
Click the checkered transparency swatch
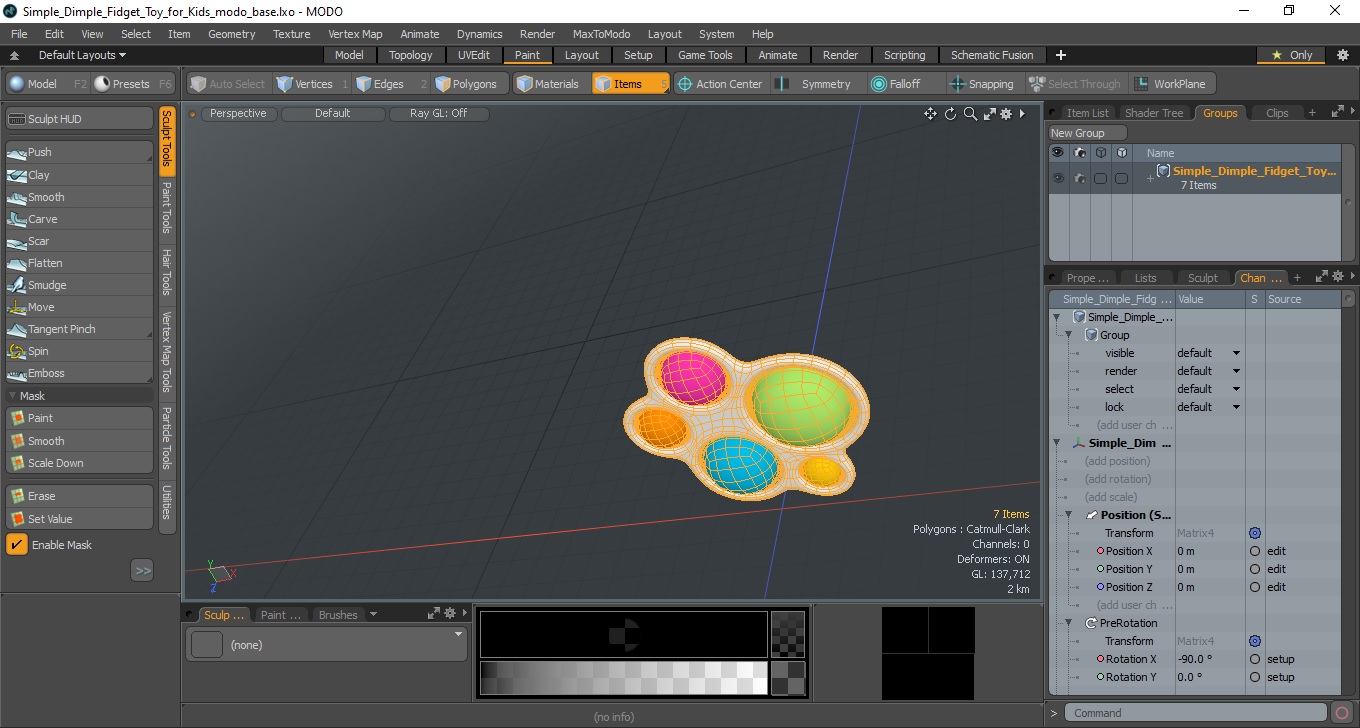coord(789,634)
